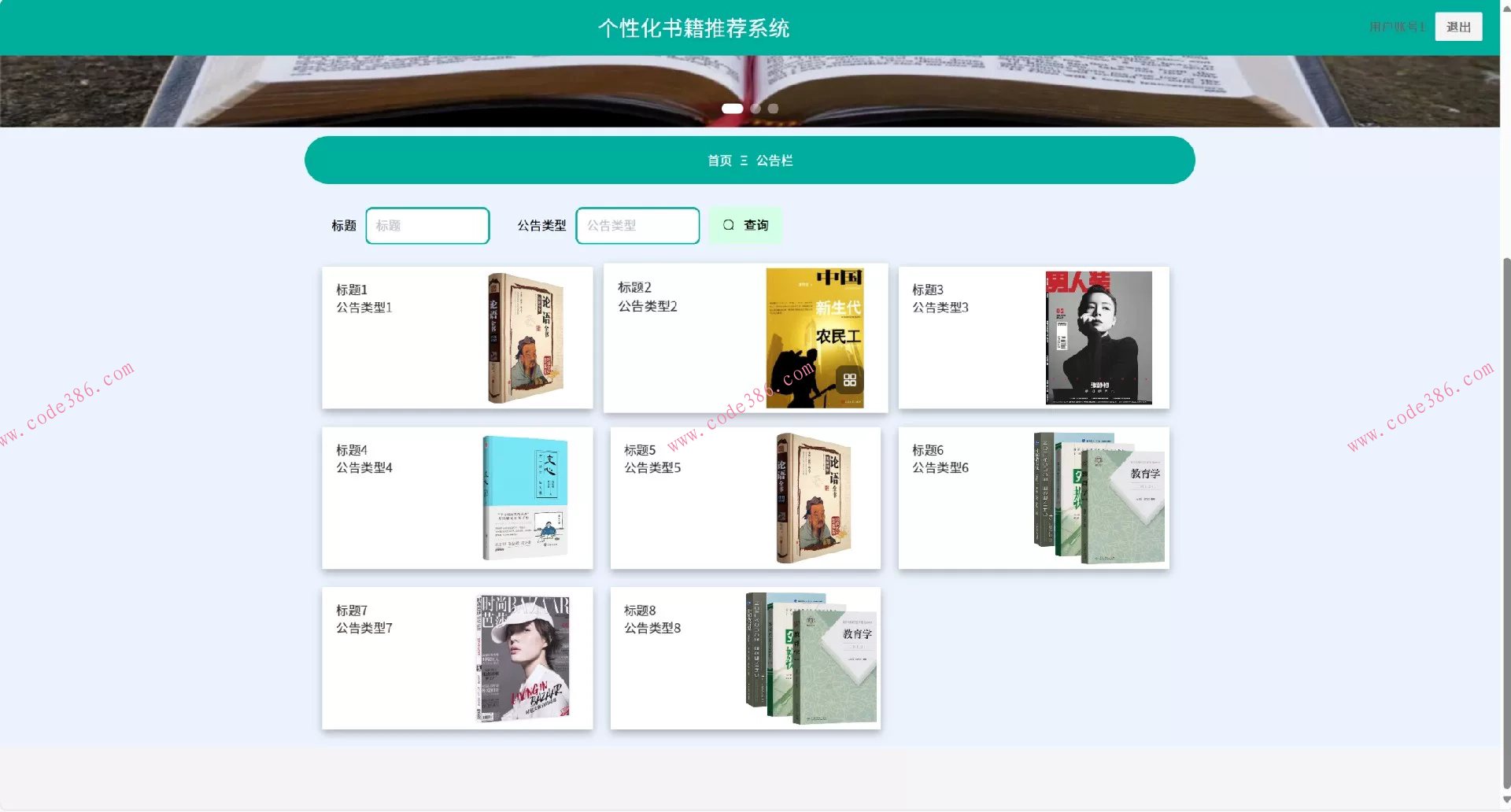
Task: Click the grid icon on 标题2 cover
Action: click(x=849, y=380)
